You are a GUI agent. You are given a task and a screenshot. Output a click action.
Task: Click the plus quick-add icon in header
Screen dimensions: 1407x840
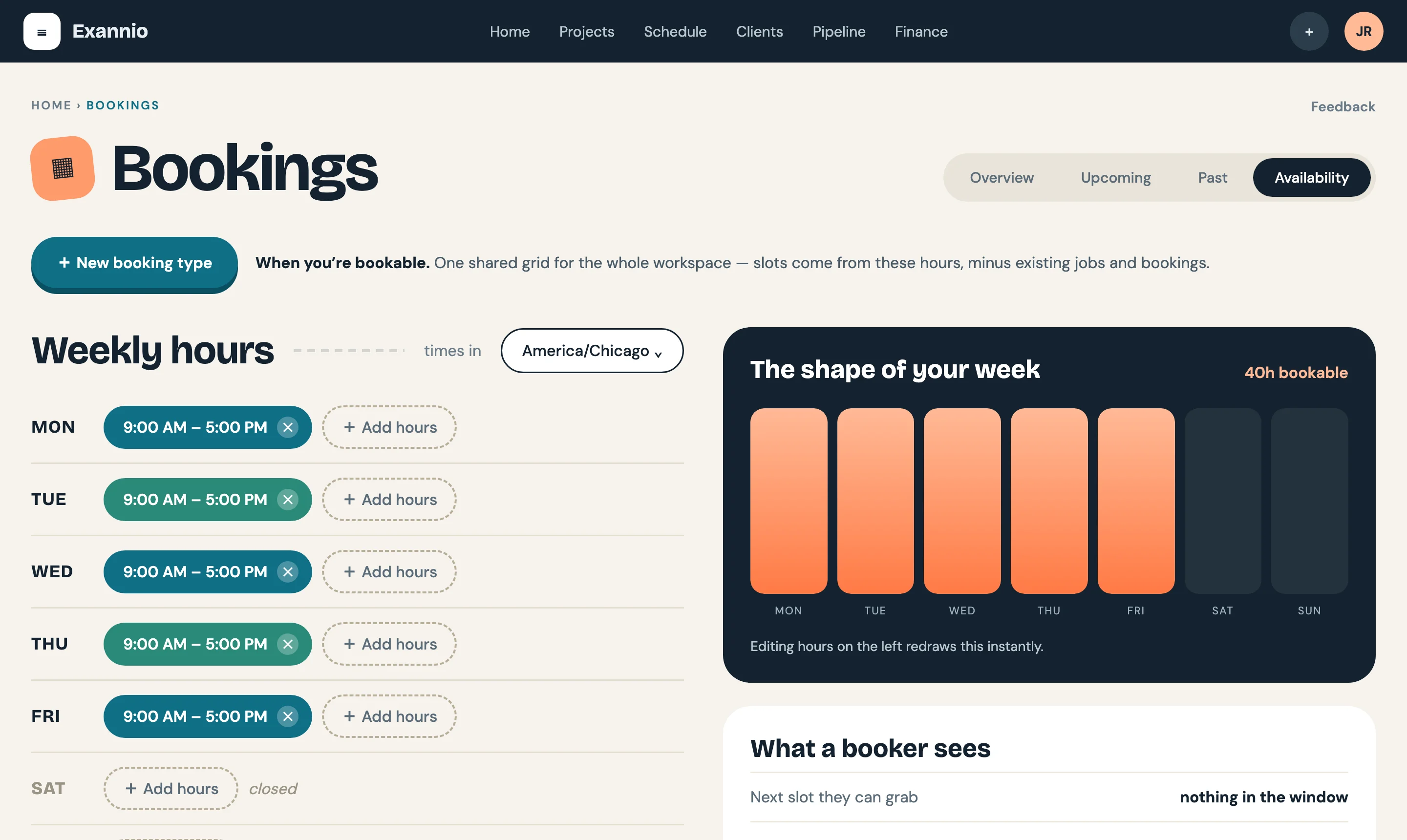(1308, 32)
